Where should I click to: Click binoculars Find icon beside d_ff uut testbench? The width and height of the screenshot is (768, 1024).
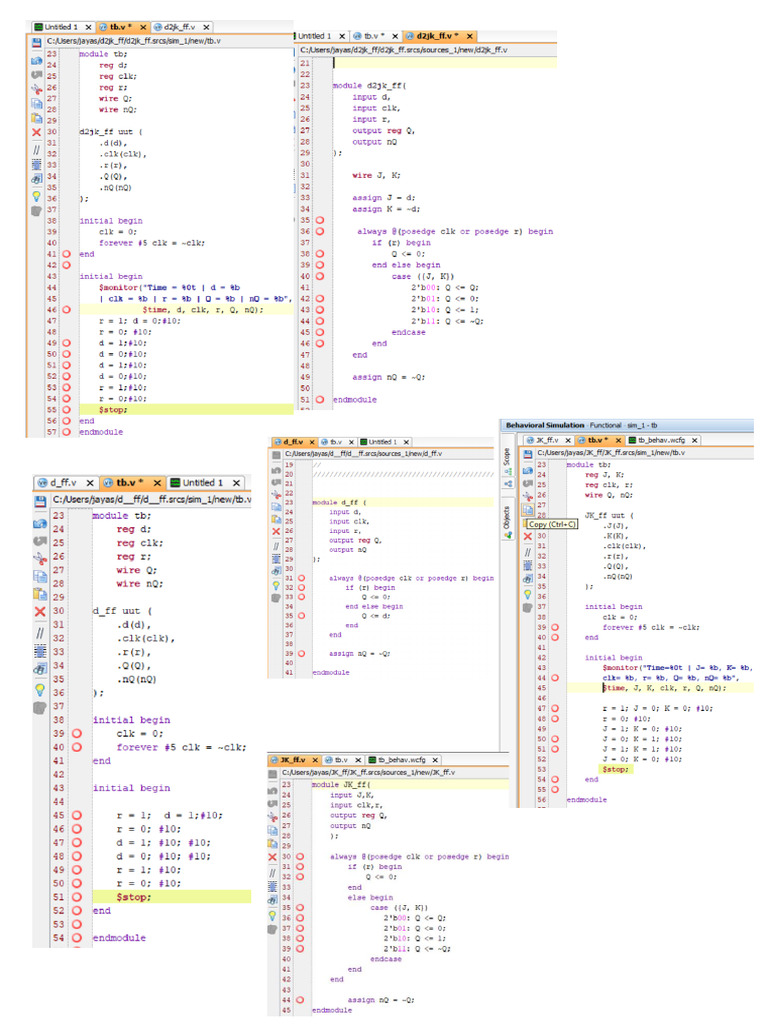tap(40, 669)
